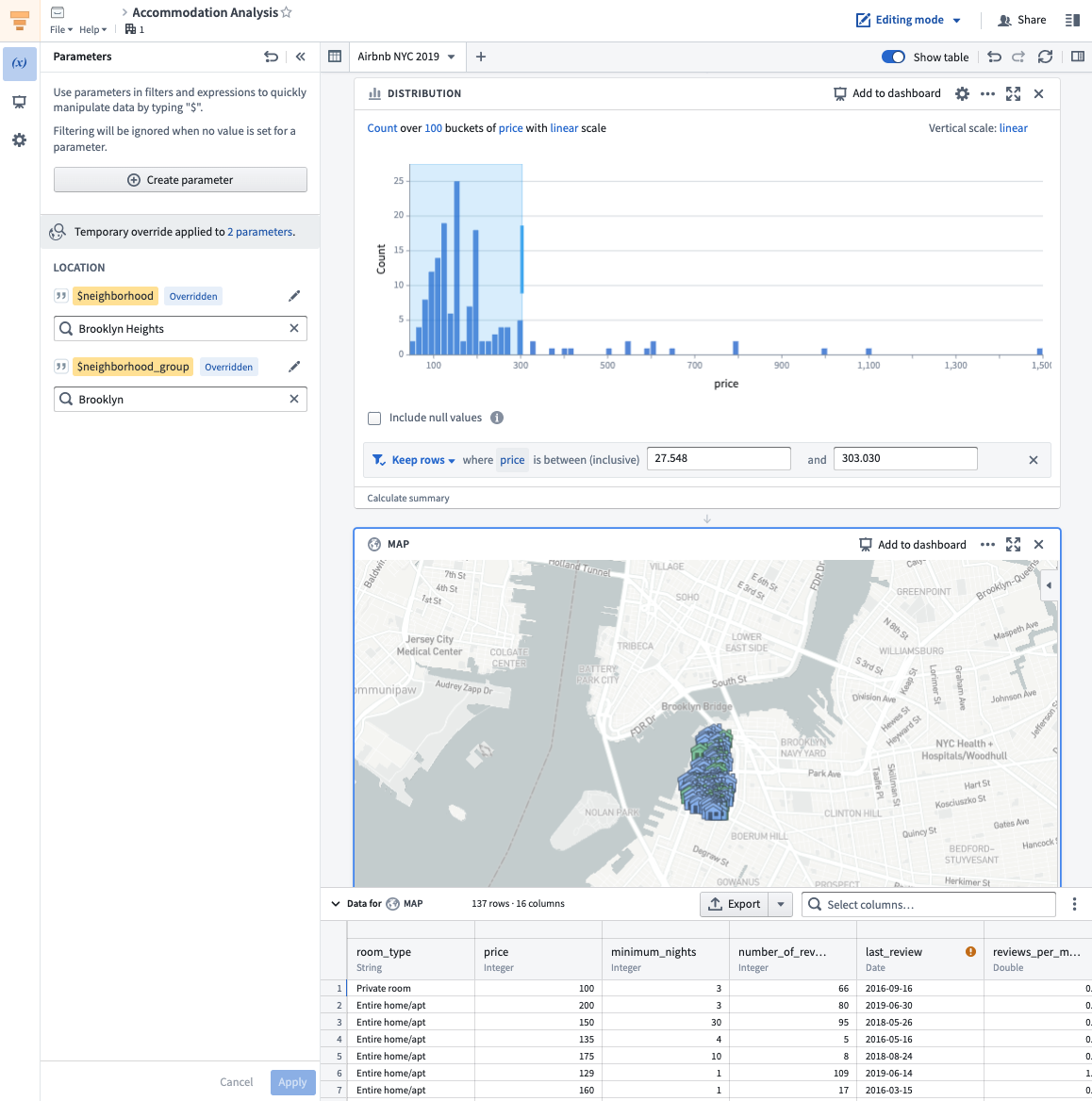Click the Share button
Image resolution: width=1092 pixels, height=1101 pixels.
pos(1022,20)
